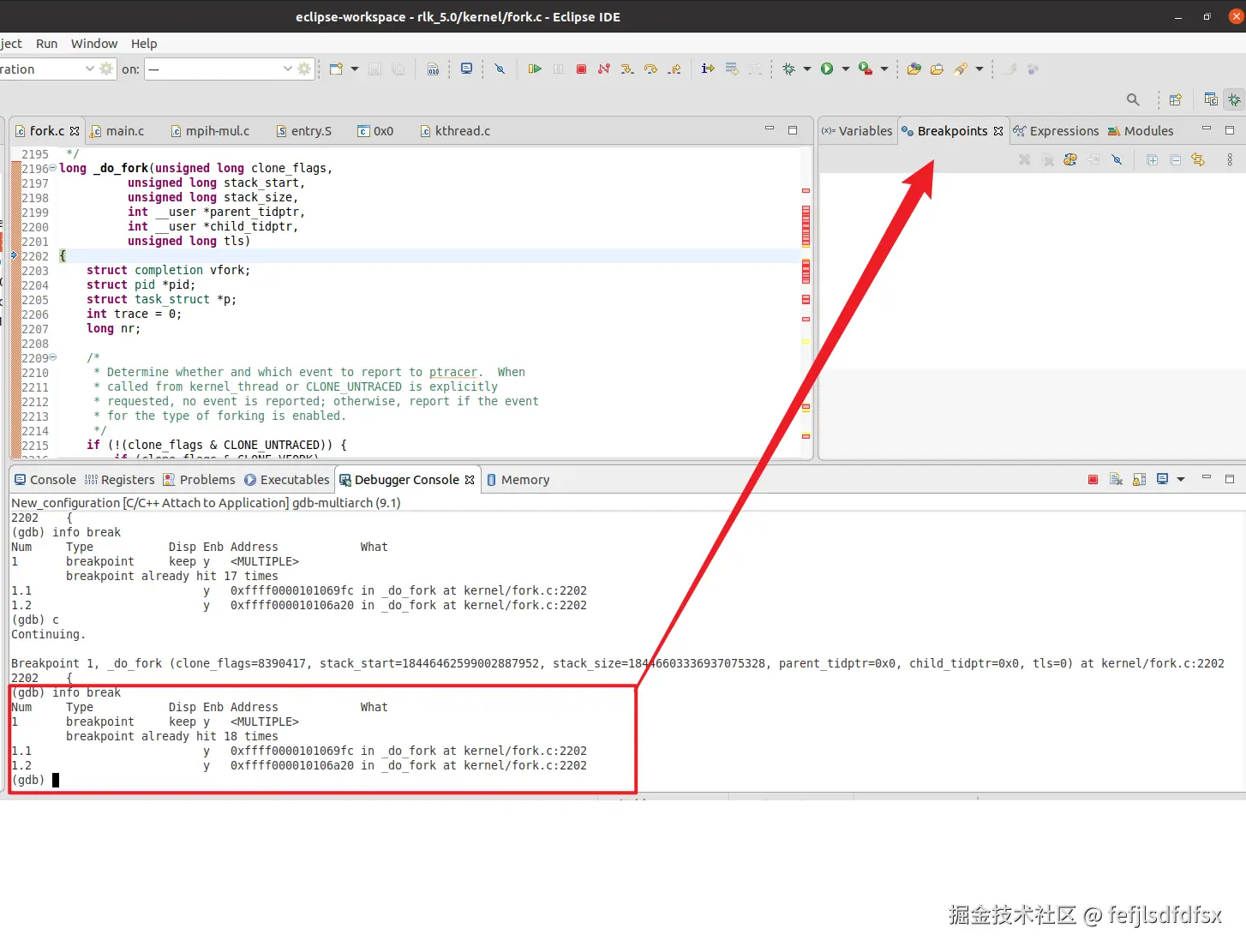Screen dimensions: 1246x952
Task: Switch to the Registers tab
Action: tap(119, 480)
